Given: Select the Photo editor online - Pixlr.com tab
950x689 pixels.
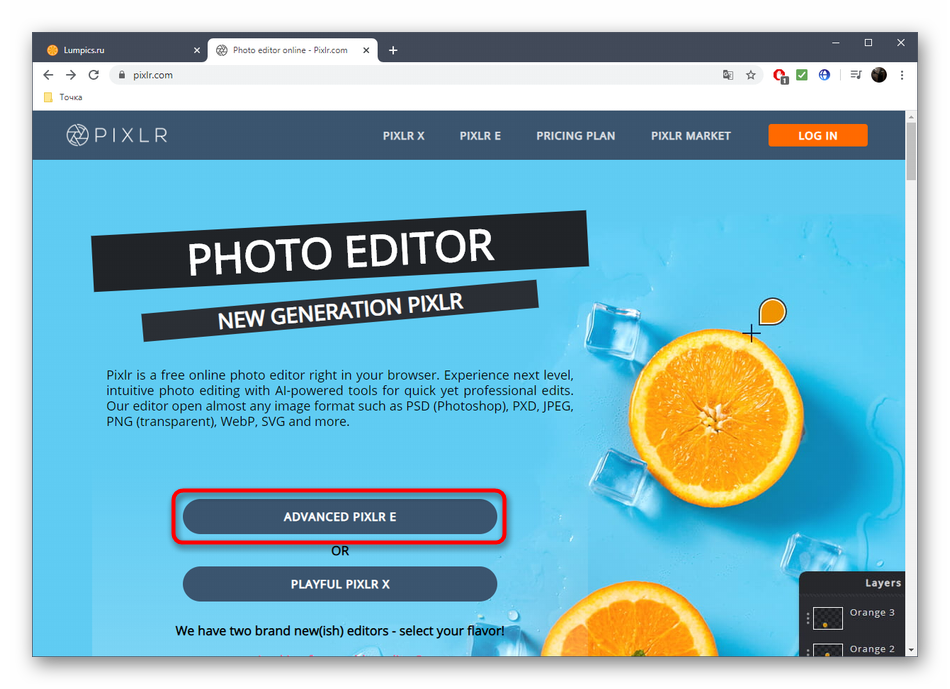Looking at the screenshot, I should pos(293,50).
